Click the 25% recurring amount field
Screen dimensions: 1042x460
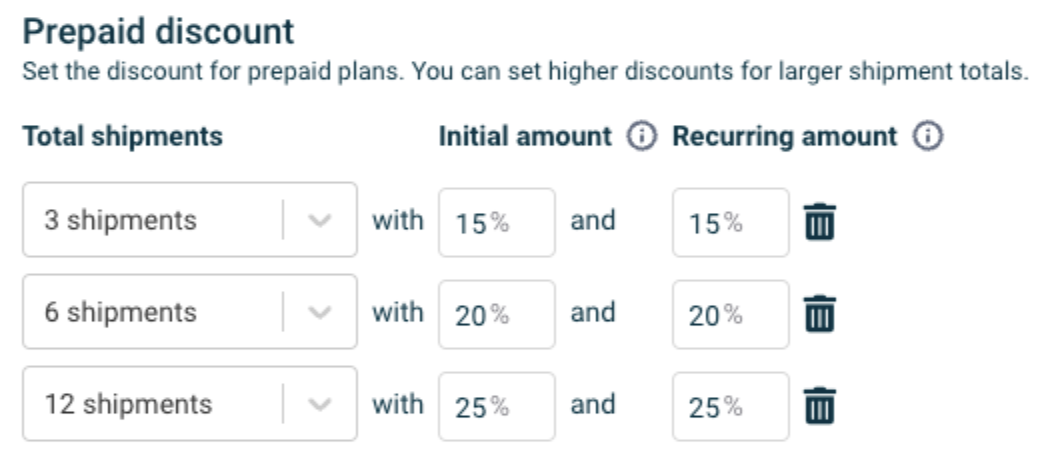[731, 405]
